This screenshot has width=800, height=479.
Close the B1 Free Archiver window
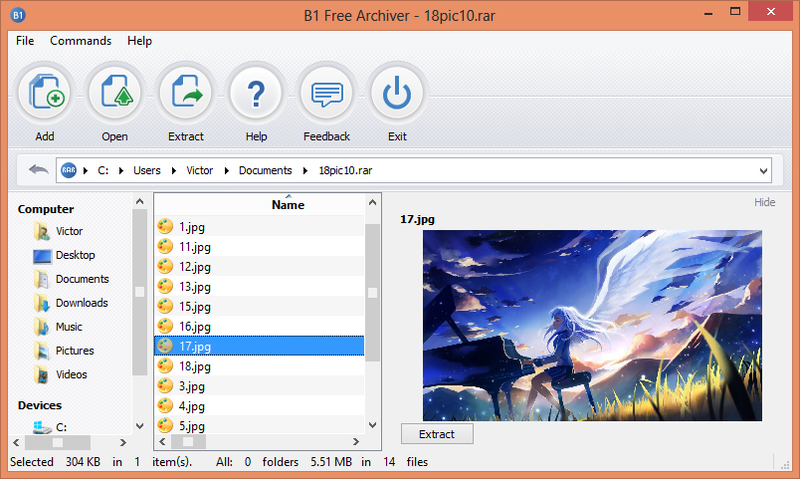point(771,12)
